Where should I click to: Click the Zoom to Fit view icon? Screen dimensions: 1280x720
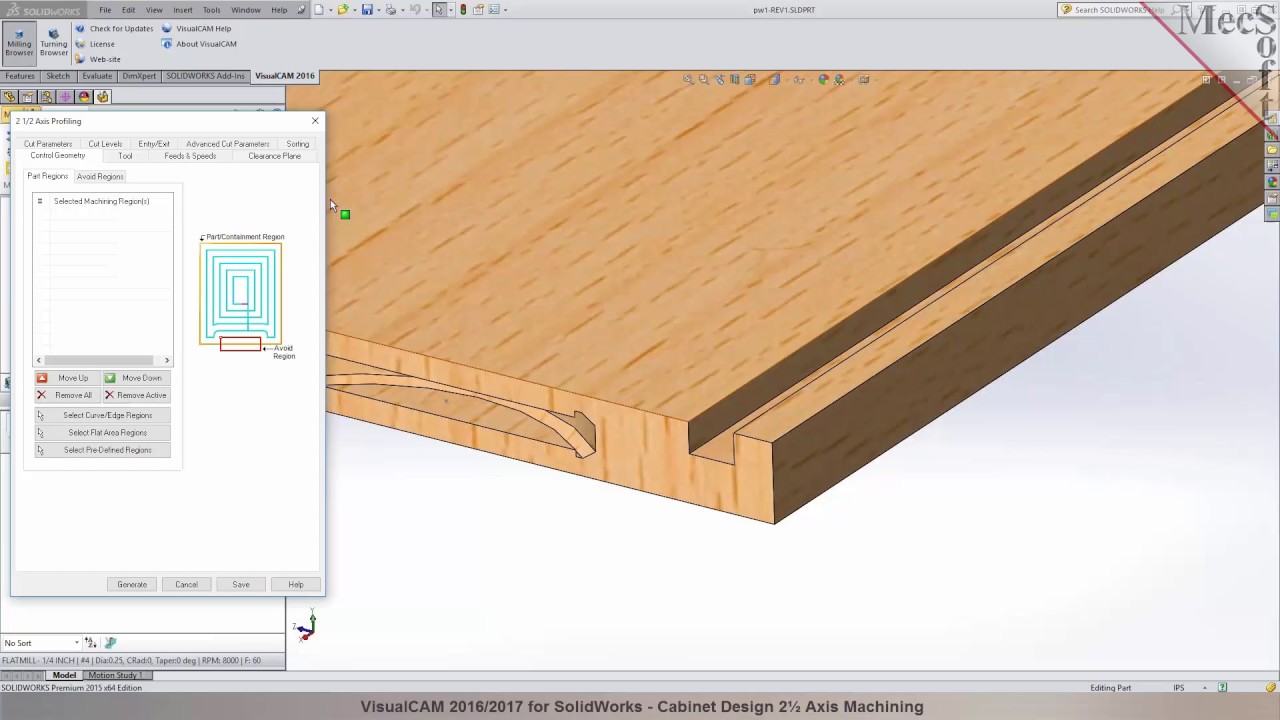[x=688, y=80]
